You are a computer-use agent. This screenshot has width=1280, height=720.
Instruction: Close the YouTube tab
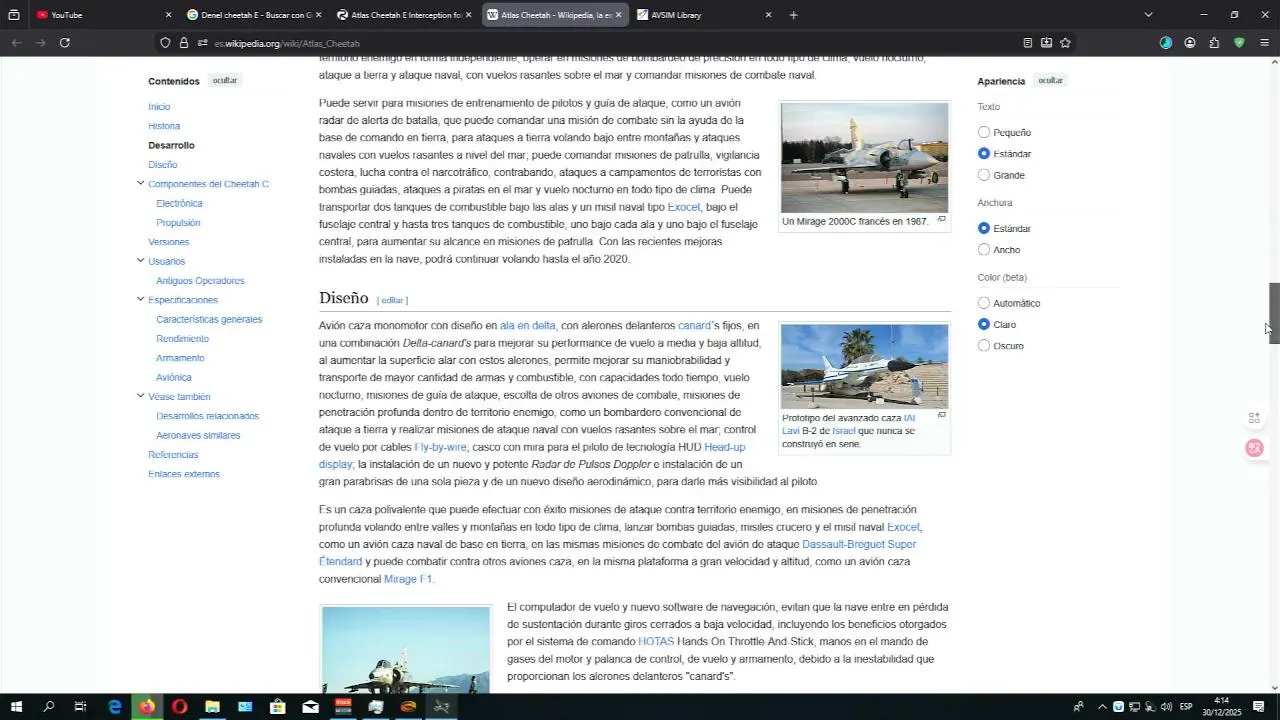tap(168, 15)
